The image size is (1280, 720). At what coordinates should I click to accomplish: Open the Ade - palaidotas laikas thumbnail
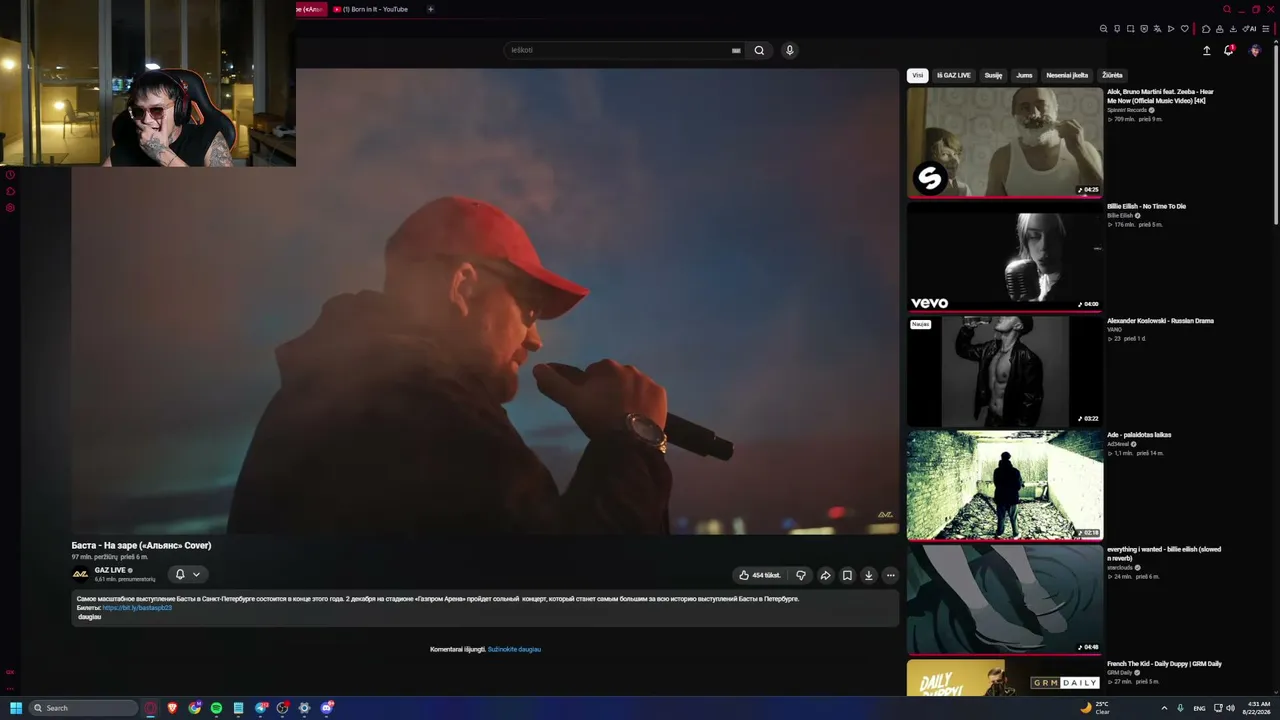pos(1005,485)
